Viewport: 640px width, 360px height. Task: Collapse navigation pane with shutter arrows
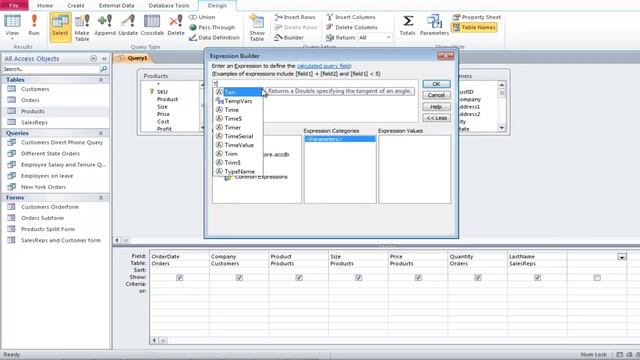click(x=104, y=59)
